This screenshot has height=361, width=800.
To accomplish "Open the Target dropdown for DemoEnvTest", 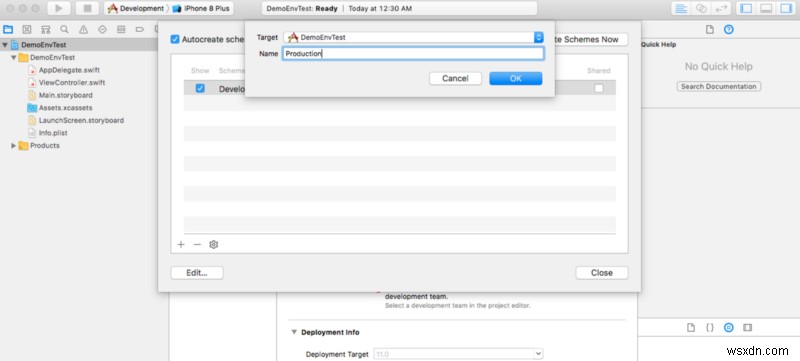I will tap(414, 37).
